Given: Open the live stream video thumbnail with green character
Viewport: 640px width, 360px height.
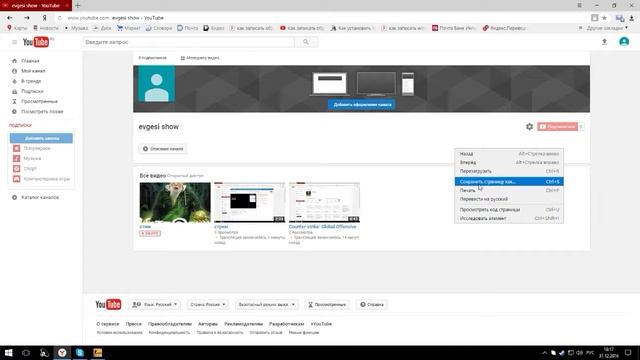Looking at the screenshot, I should 175,202.
